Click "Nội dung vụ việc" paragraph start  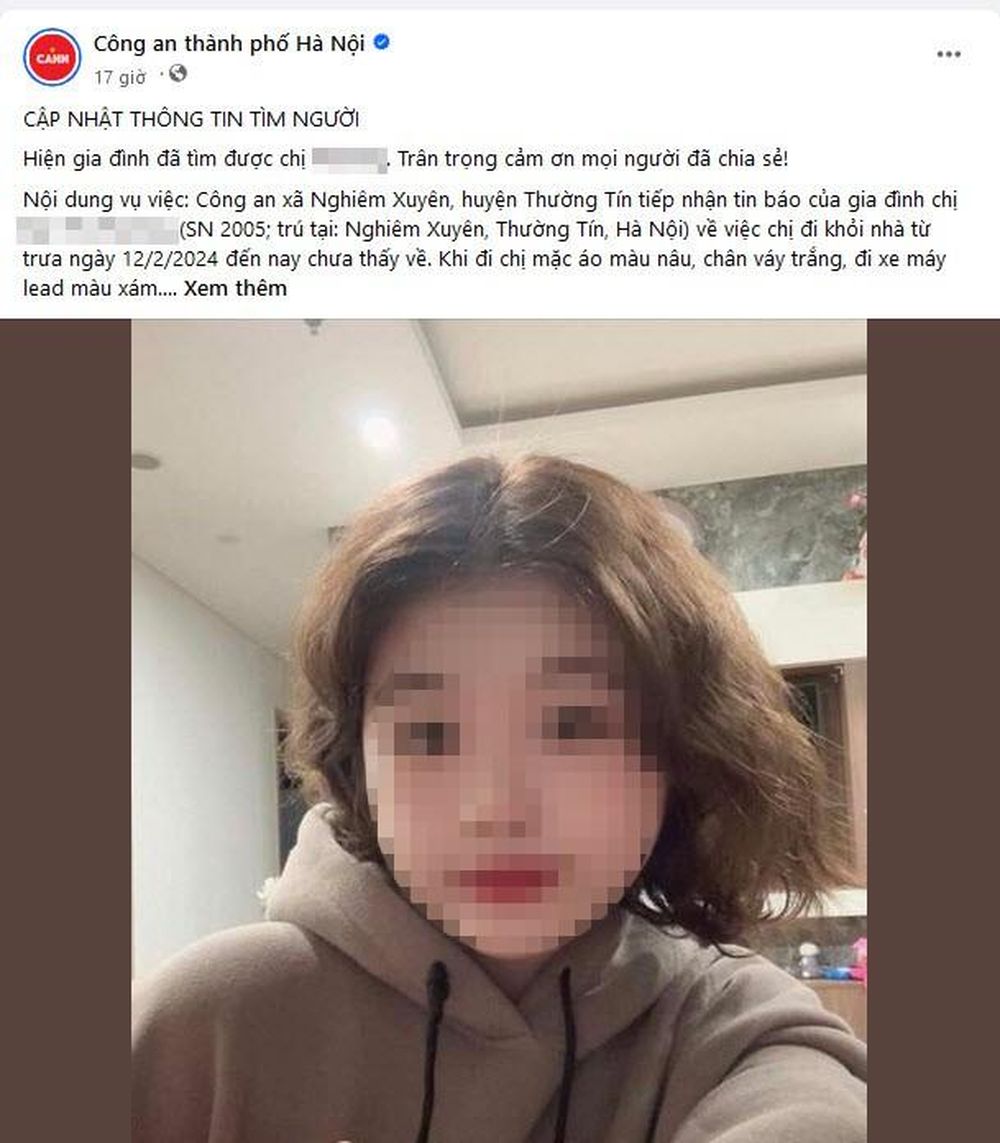(x=105, y=200)
